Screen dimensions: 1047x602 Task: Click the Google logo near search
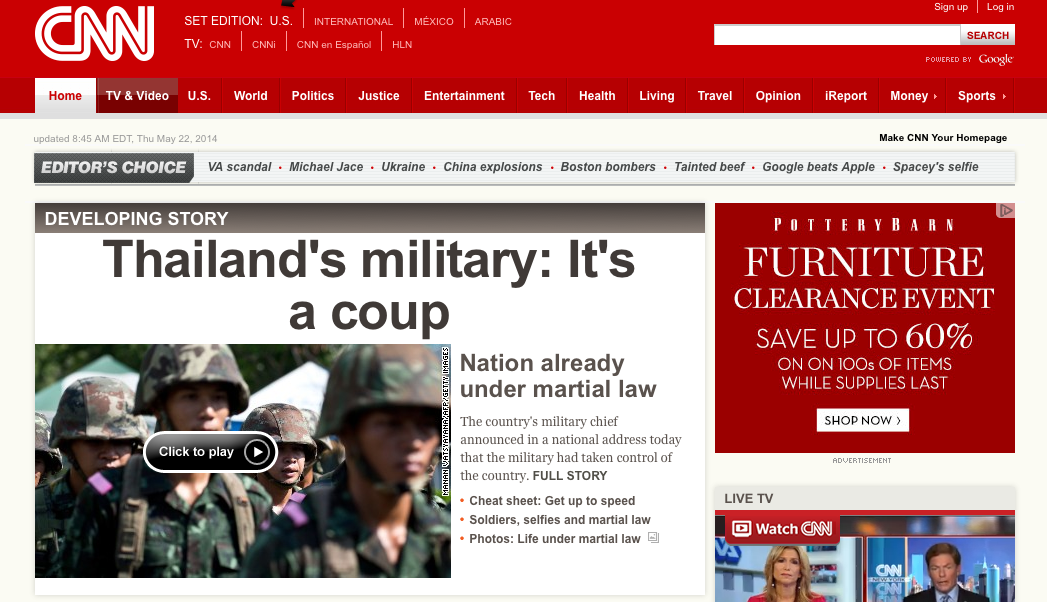[x=996, y=59]
